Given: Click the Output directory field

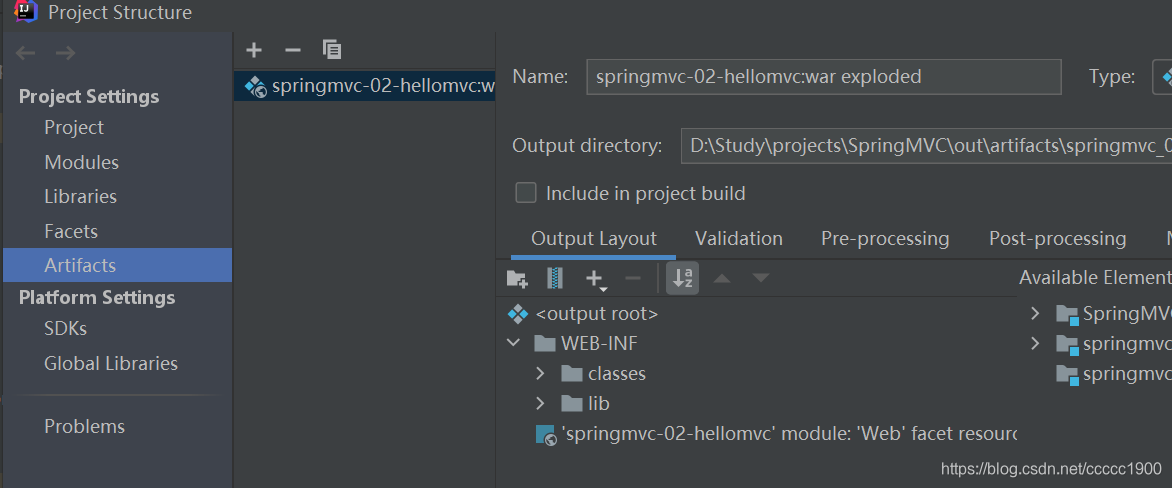Looking at the screenshot, I should [x=926, y=146].
